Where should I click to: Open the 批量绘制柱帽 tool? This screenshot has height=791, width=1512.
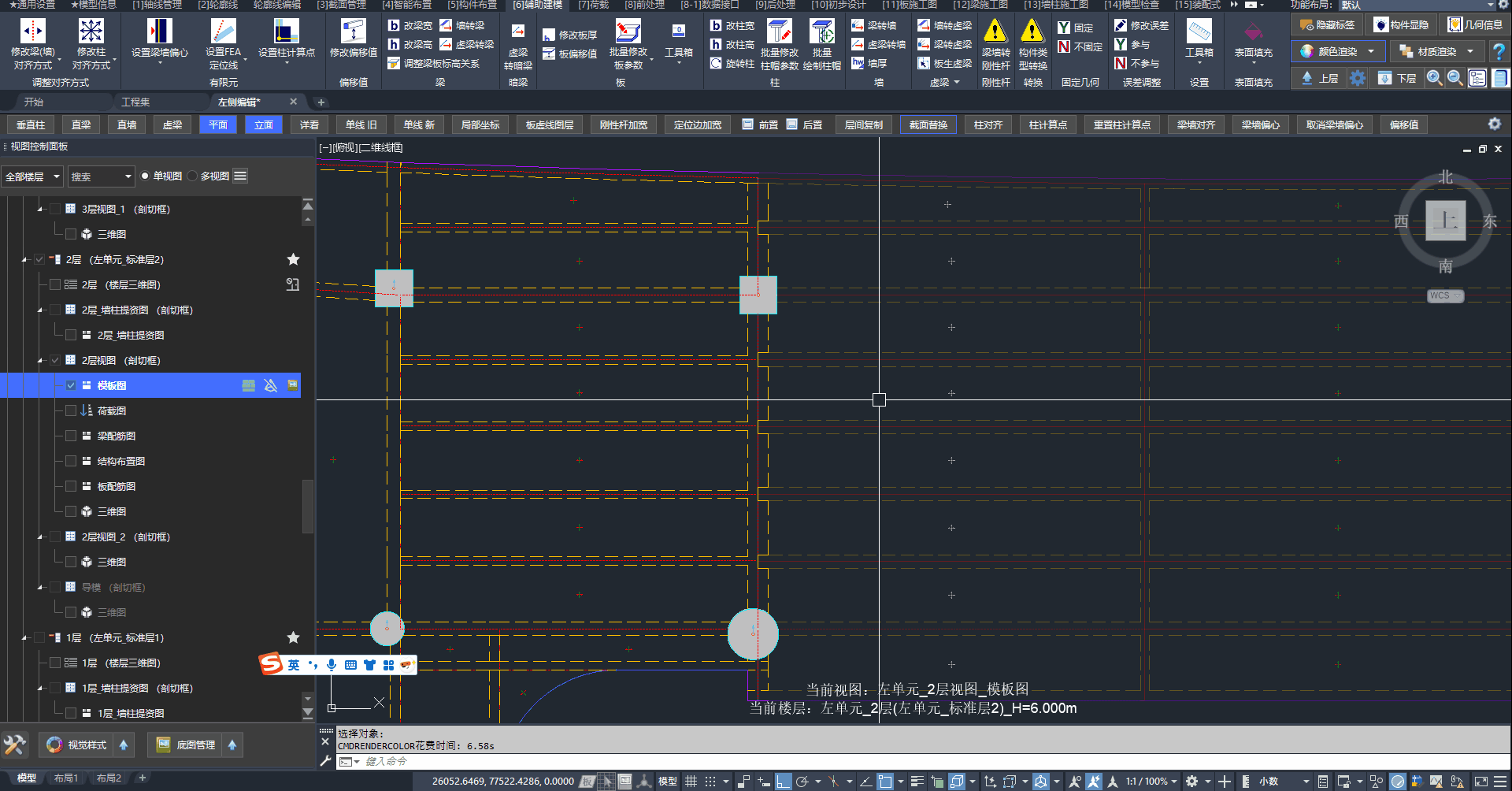pos(821,32)
